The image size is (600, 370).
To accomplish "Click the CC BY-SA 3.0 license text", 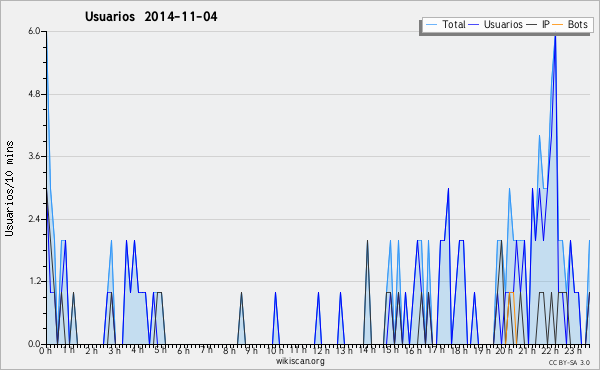I will tap(569, 362).
